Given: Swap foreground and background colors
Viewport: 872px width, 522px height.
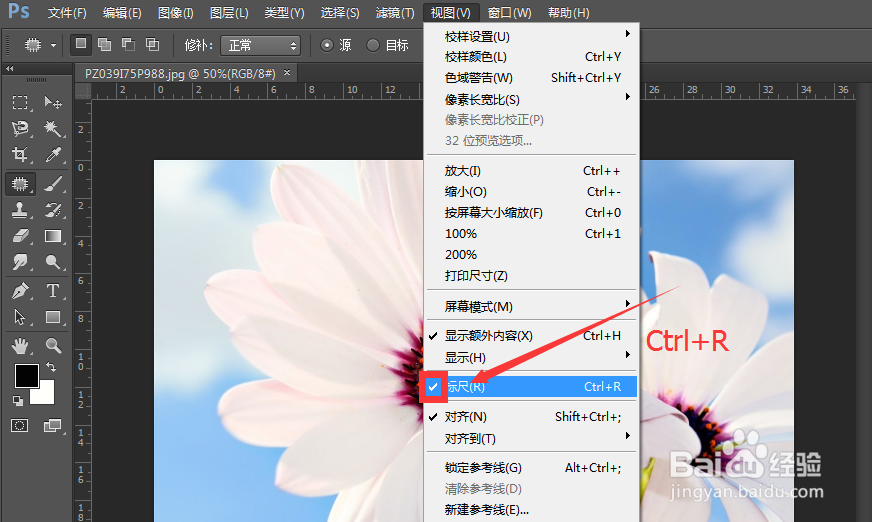Looking at the screenshot, I should click(x=51, y=367).
